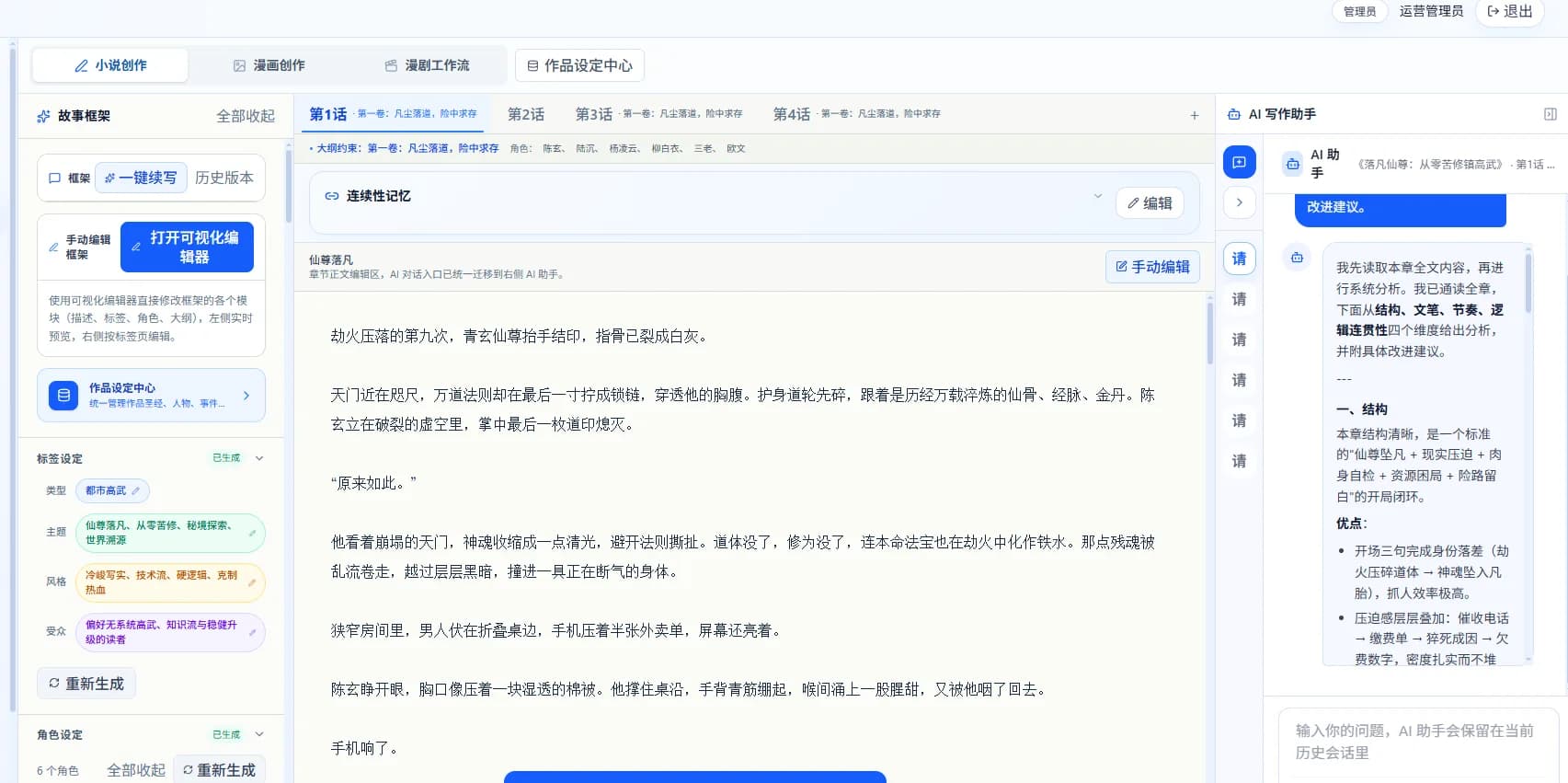1568x783 pixels.
Task: Click 全部收起 next to 6 个角色
Action: [x=136, y=770]
